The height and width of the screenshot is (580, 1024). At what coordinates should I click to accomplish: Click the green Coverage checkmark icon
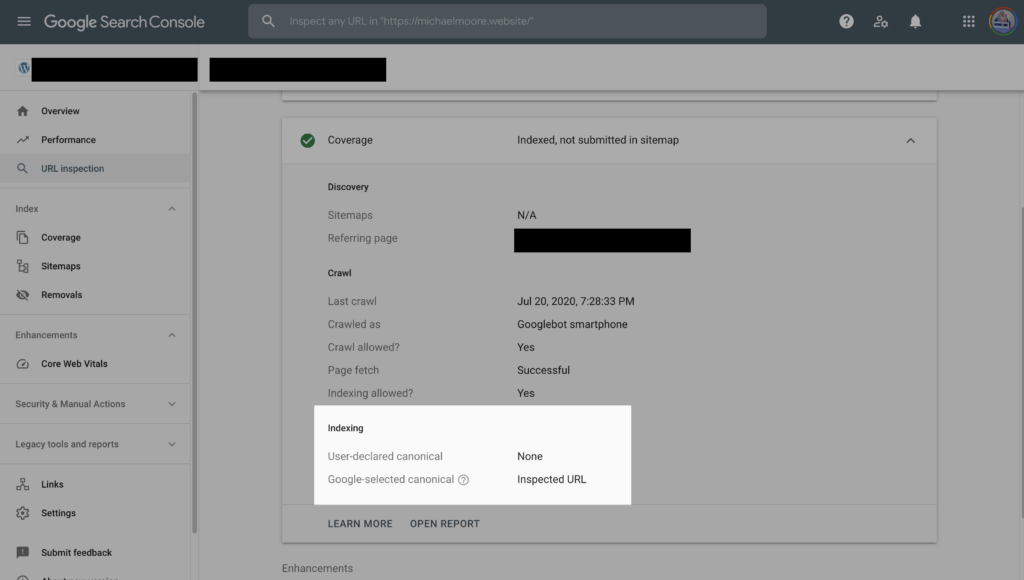click(x=308, y=140)
